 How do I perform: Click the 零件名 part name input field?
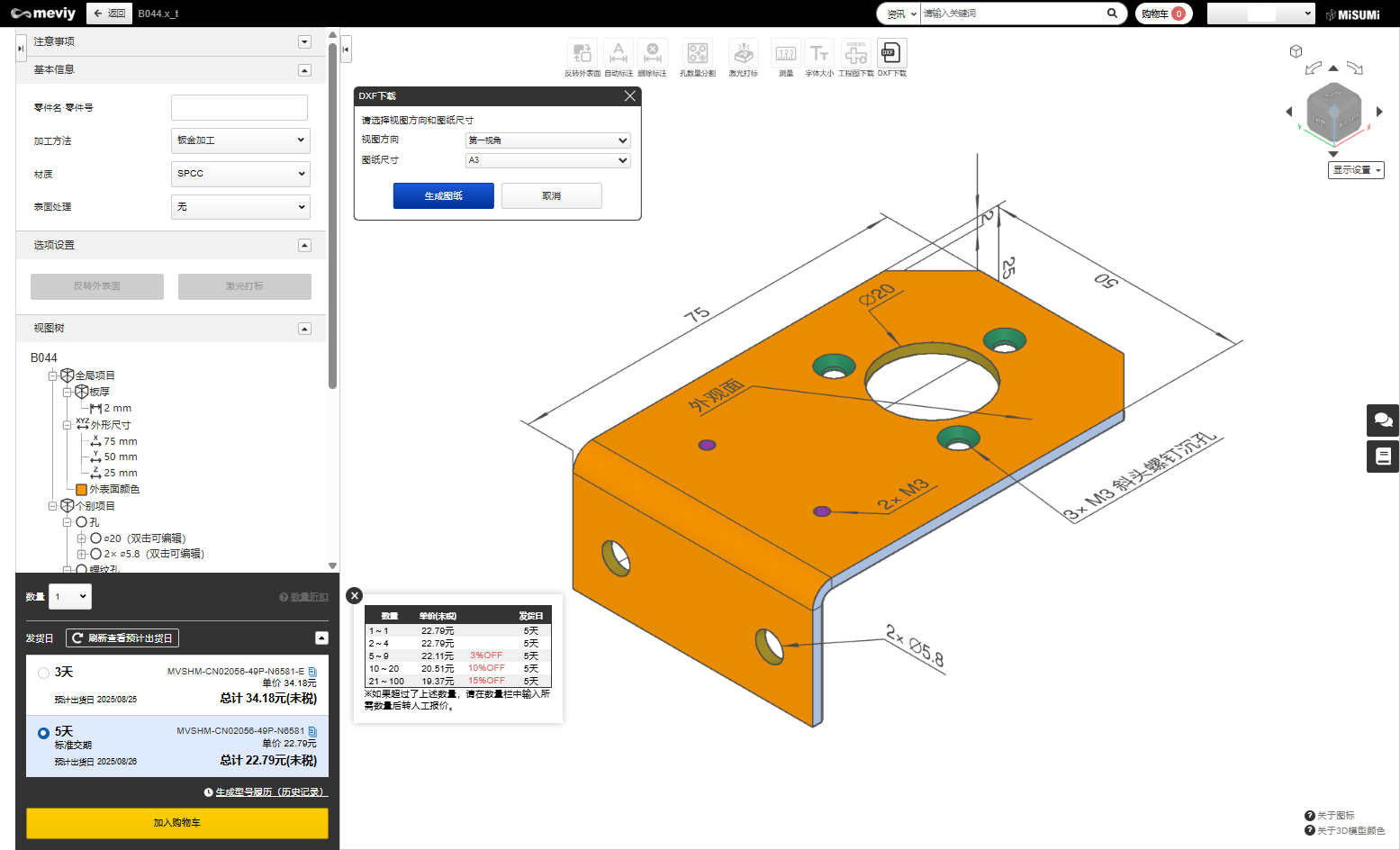tap(239, 108)
